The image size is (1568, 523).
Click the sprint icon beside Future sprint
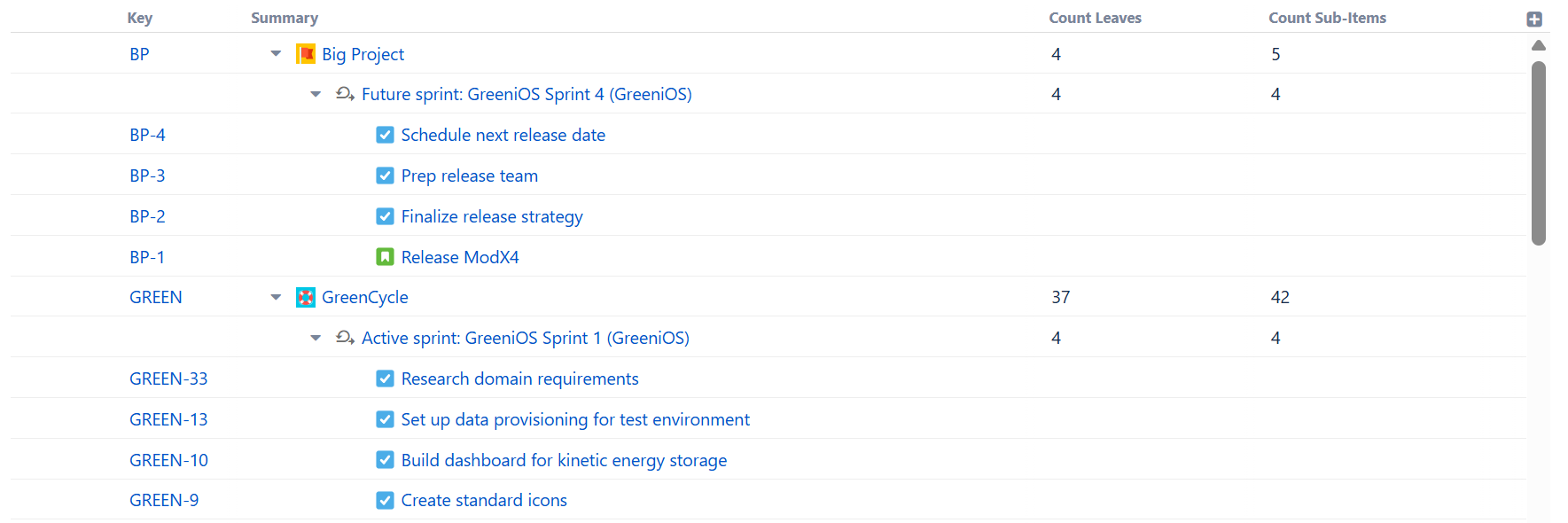(x=345, y=94)
